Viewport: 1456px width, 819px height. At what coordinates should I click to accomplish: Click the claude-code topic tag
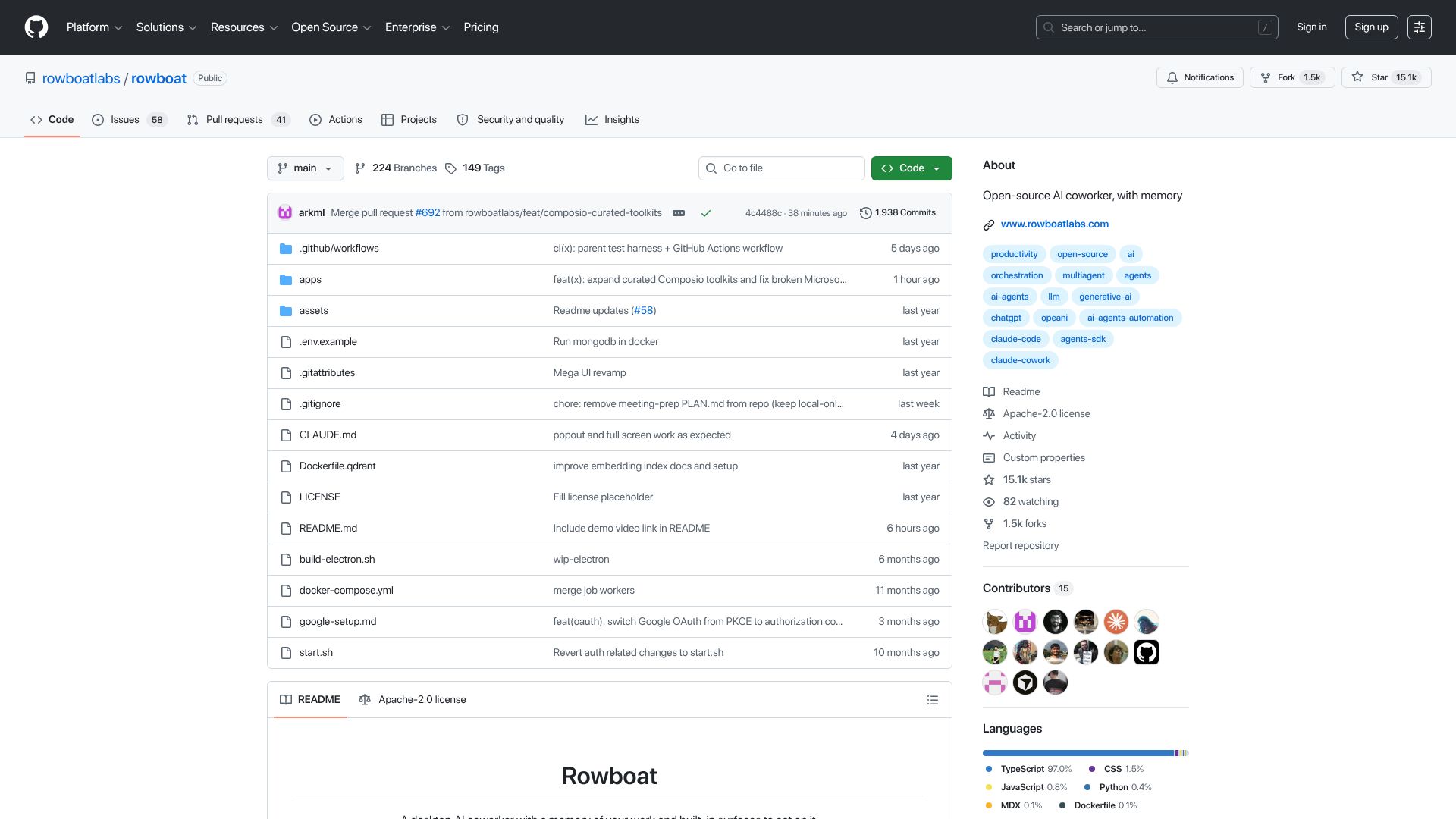(1015, 340)
